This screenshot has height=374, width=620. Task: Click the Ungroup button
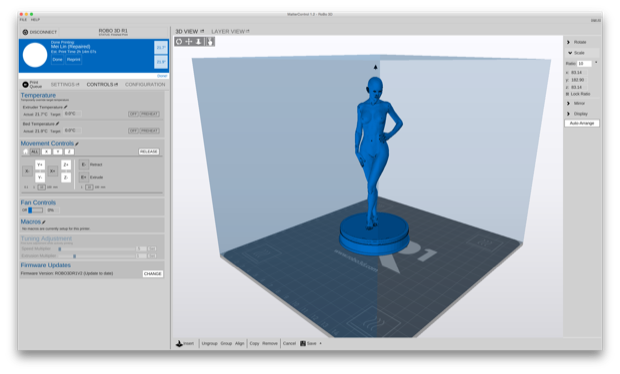[x=210, y=343]
